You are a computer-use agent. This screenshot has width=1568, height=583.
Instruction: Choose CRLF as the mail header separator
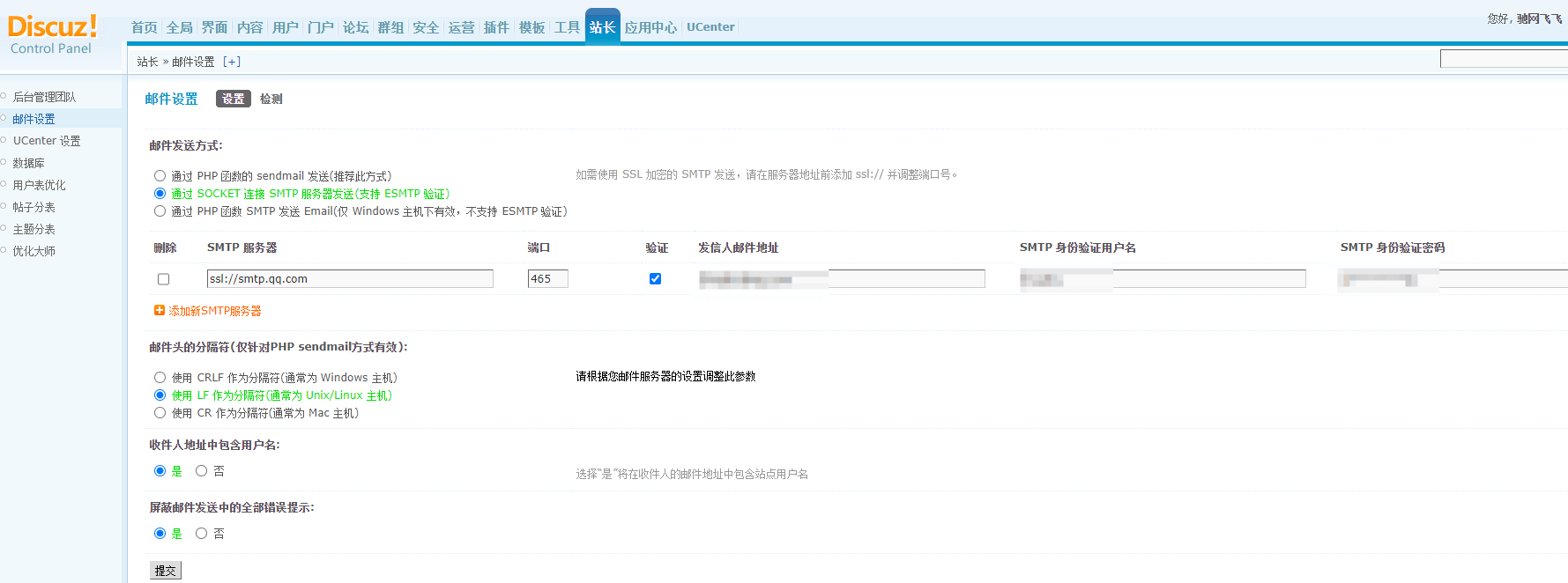160,378
